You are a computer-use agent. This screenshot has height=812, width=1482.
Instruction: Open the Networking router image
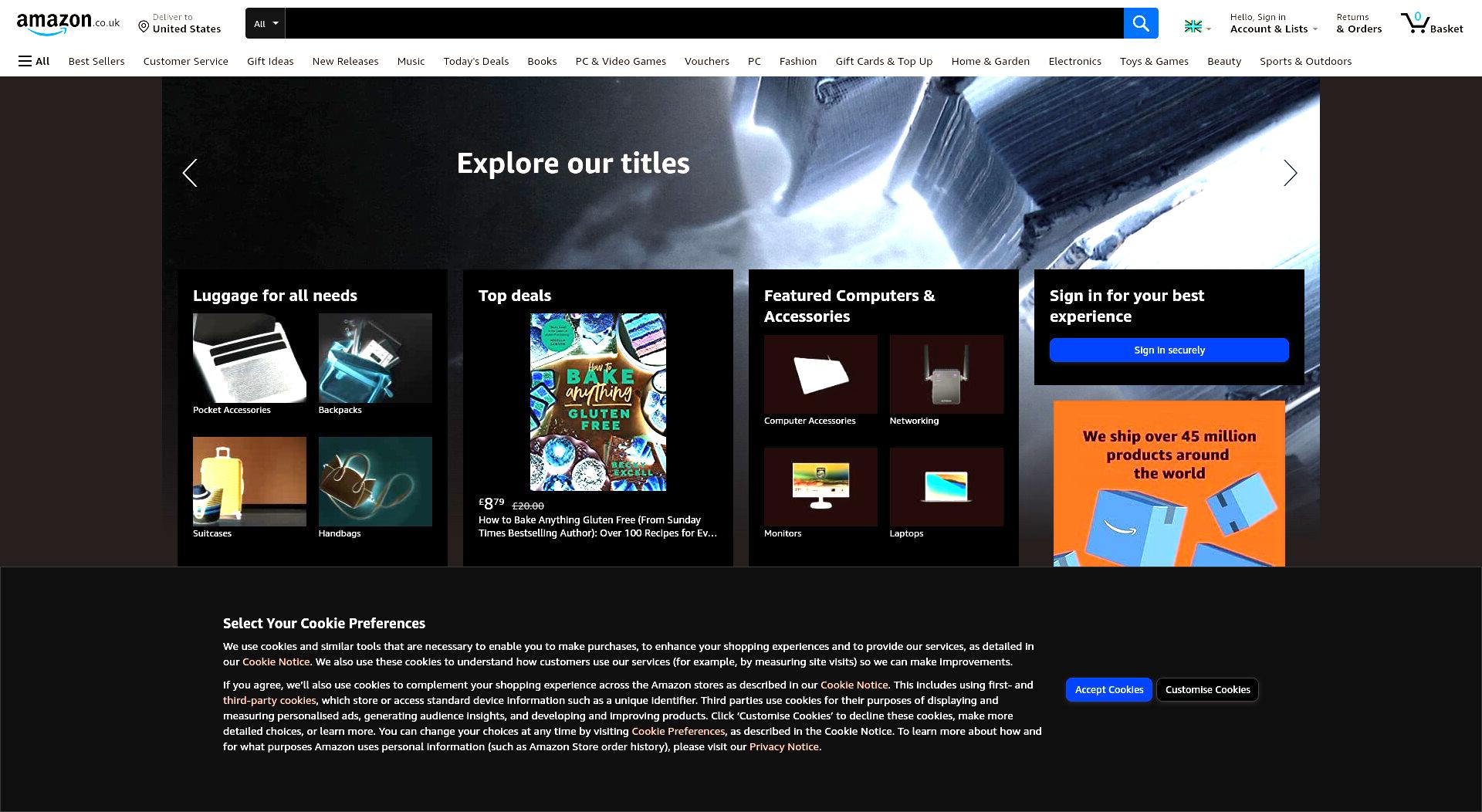(x=946, y=374)
